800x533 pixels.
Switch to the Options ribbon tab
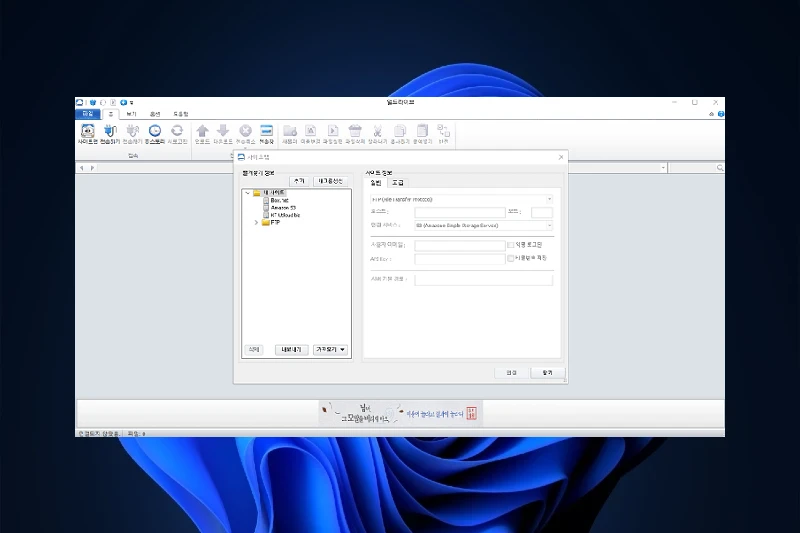point(155,114)
